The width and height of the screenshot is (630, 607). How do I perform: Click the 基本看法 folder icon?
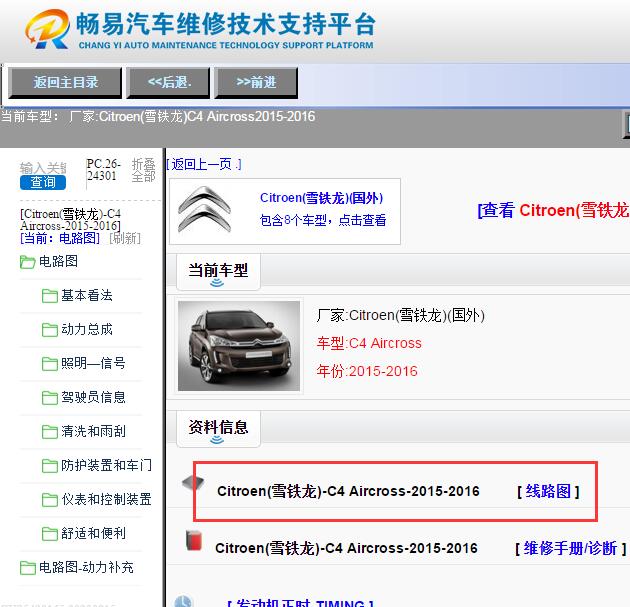pos(50,296)
